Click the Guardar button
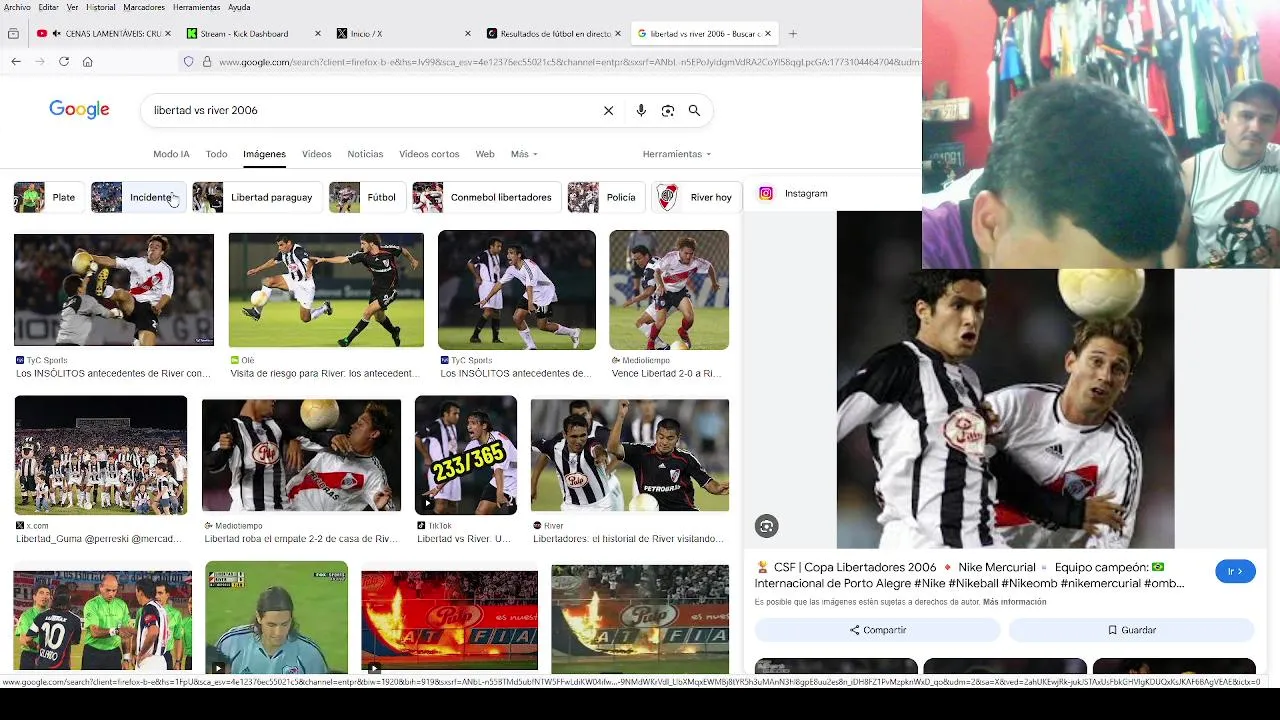1280x720 pixels. 1131,630
